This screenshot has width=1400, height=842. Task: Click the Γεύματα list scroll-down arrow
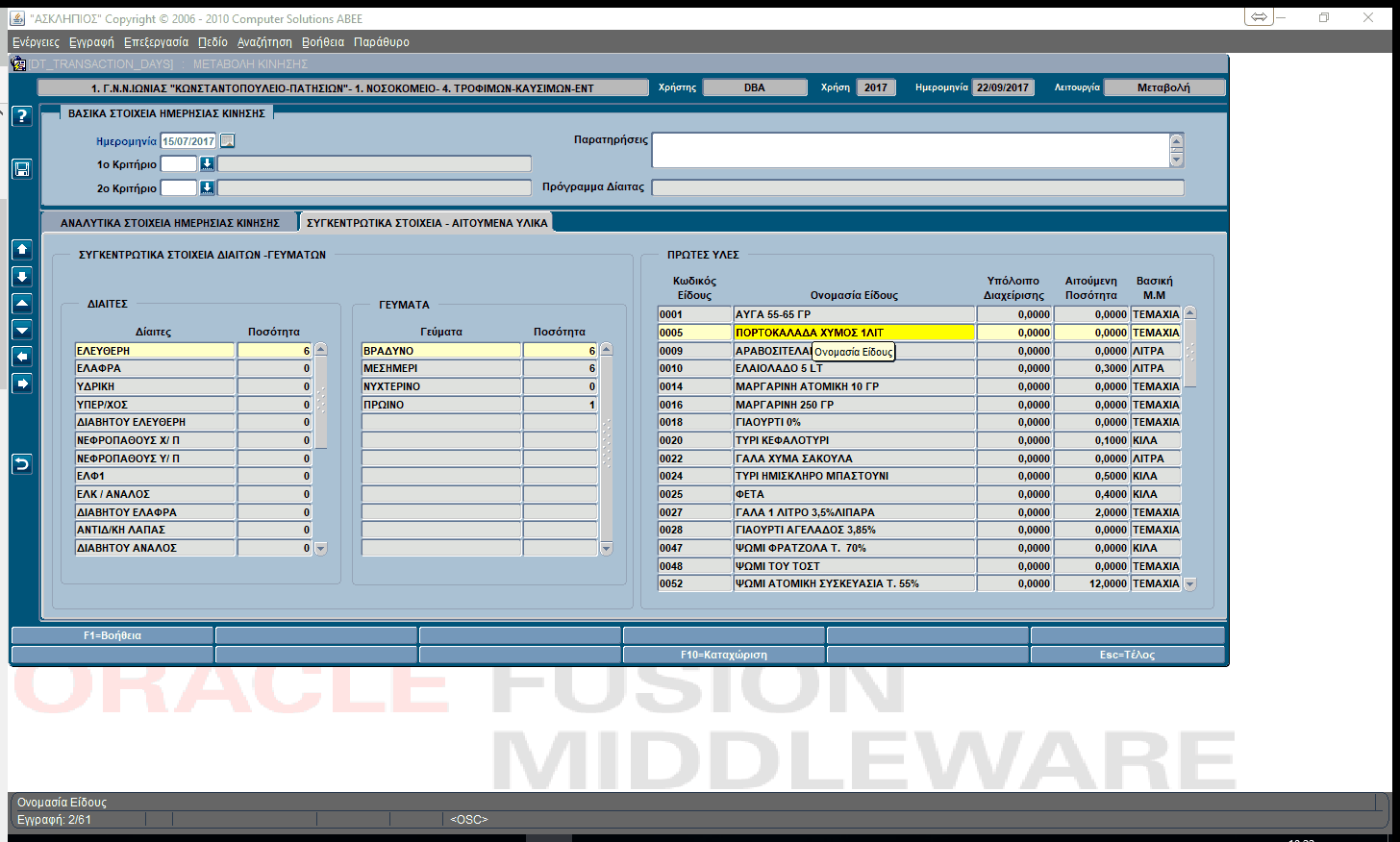(x=607, y=549)
